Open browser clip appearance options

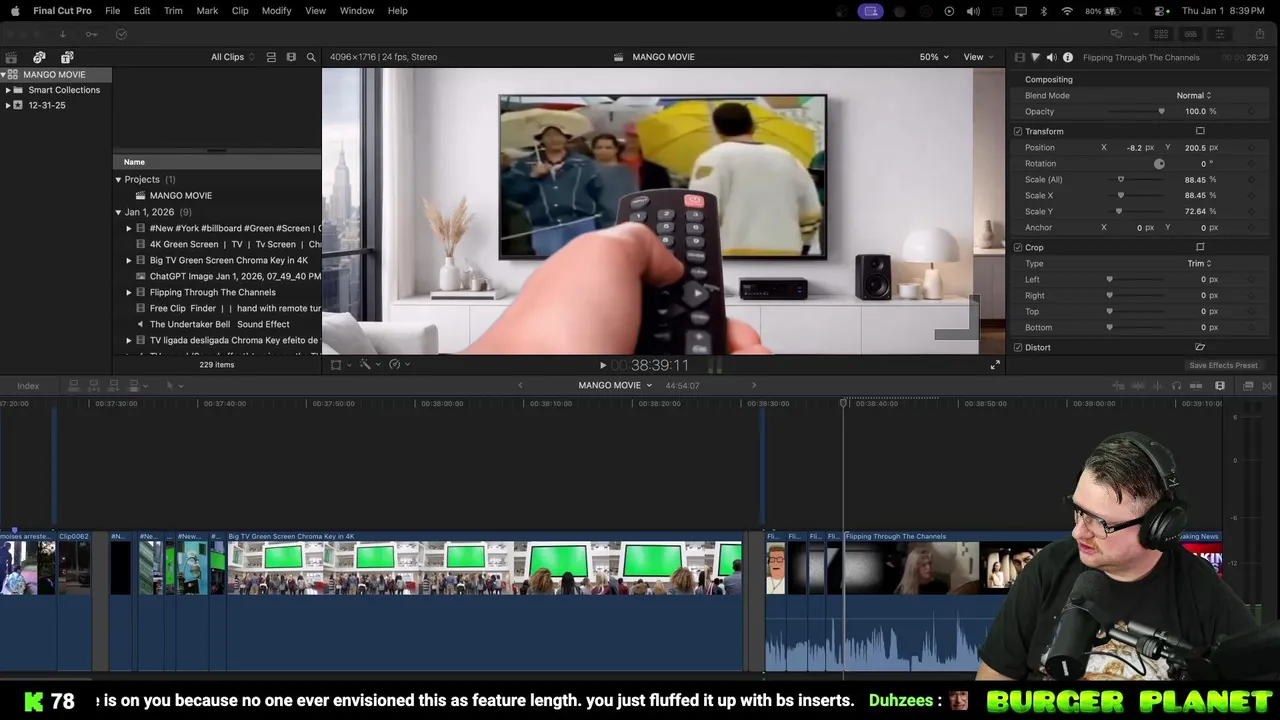[x=291, y=57]
